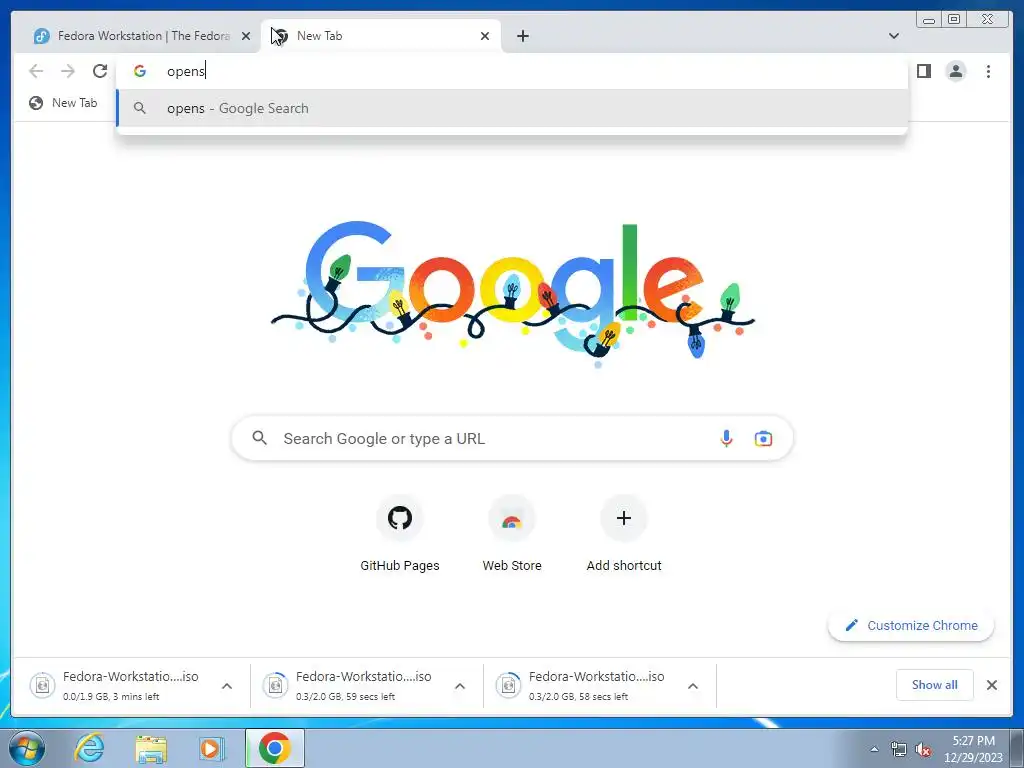Click the Chrome taskbar icon
Image resolution: width=1024 pixels, height=768 pixels.
coord(274,748)
